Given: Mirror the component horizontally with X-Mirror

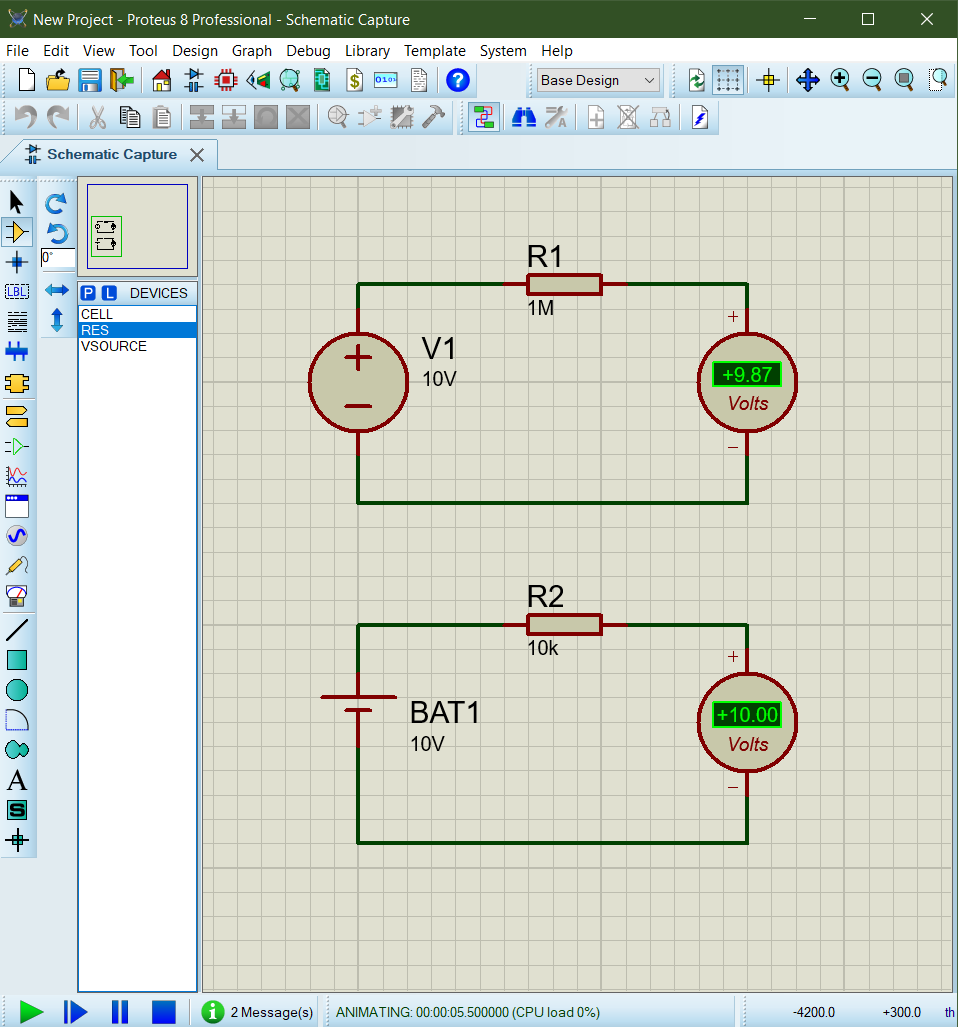Looking at the screenshot, I should pyautogui.click(x=57, y=290).
